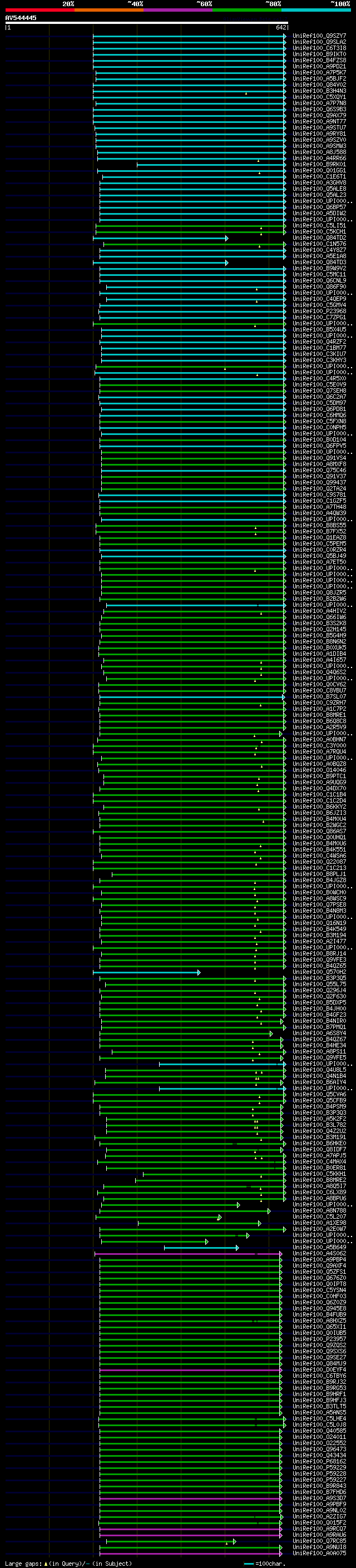Select the UniRef100_B9RK01 label
Screen dimensions: 356x1568
pyautogui.click(x=319, y=164)
